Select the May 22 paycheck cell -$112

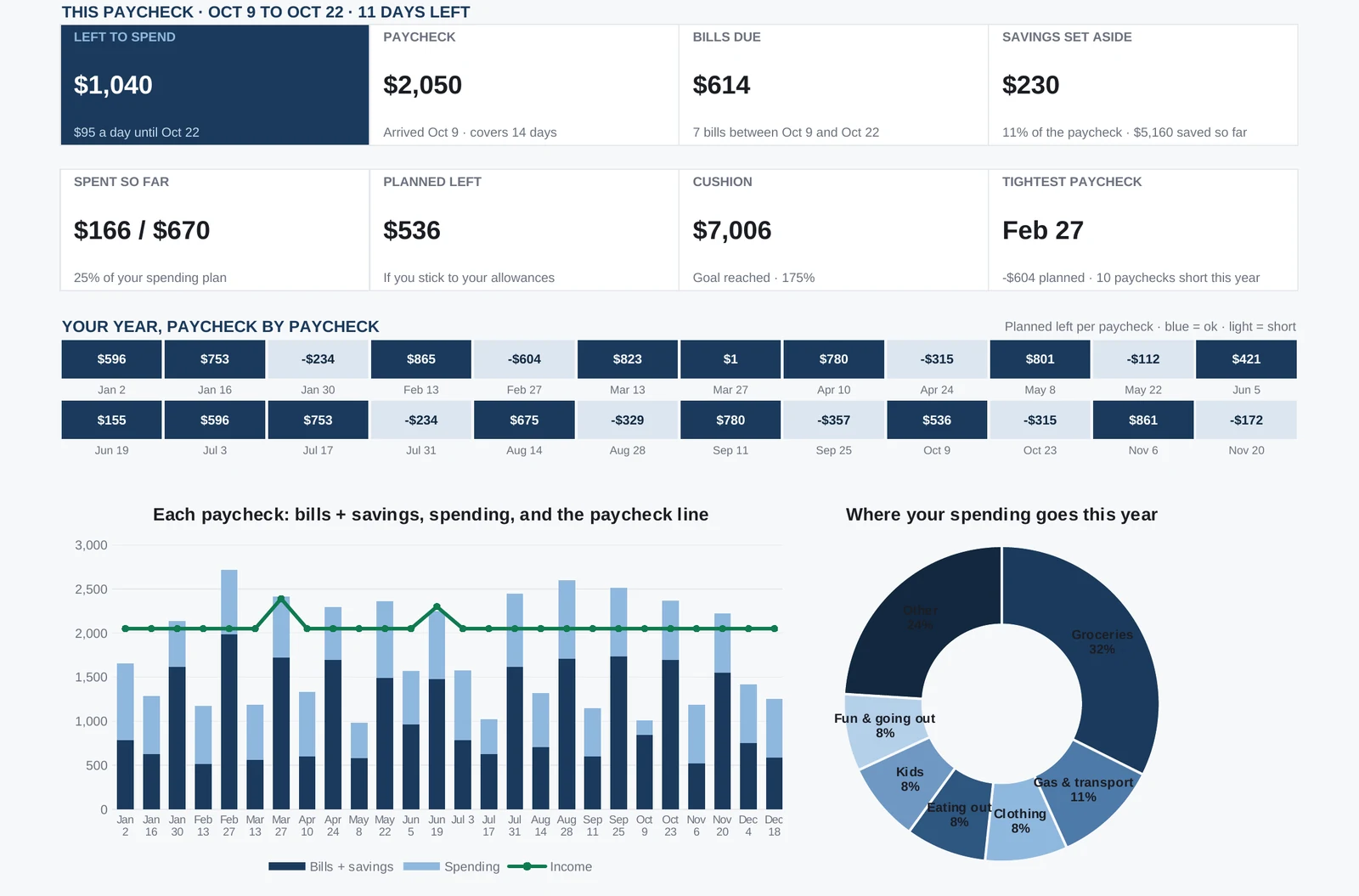pos(1143,359)
